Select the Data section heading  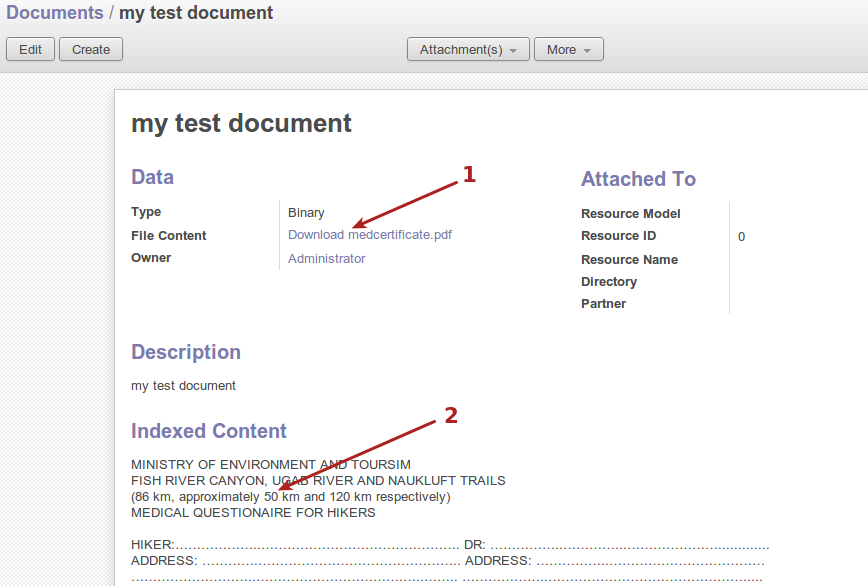coord(152,177)
